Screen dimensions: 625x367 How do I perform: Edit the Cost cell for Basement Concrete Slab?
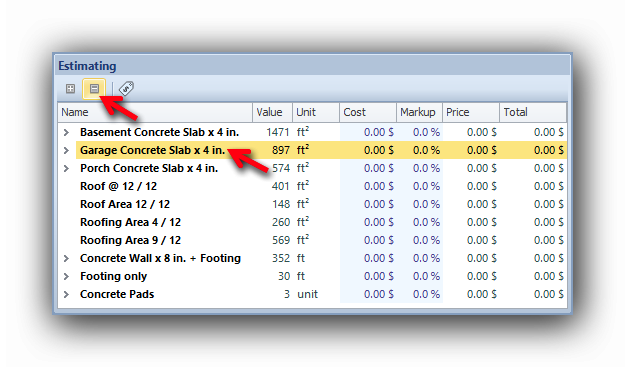(x=368, y=132)
